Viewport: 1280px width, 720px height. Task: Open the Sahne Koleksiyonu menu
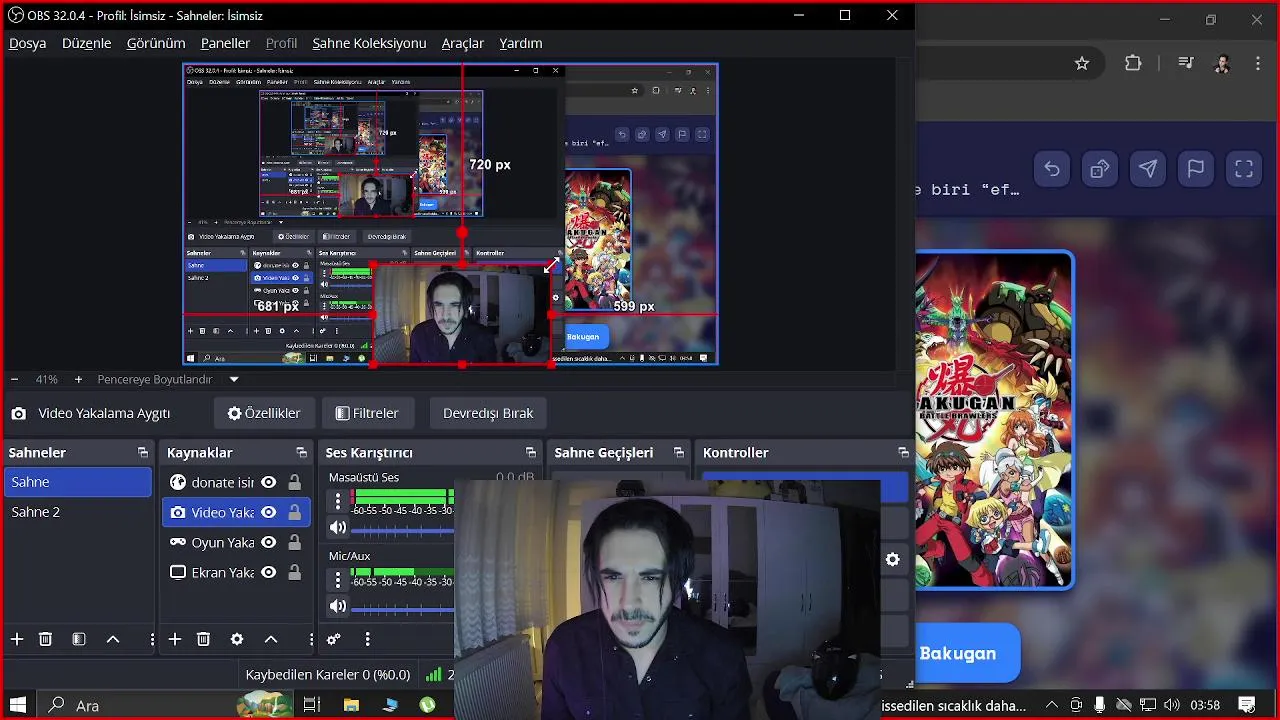coord(369,43)
